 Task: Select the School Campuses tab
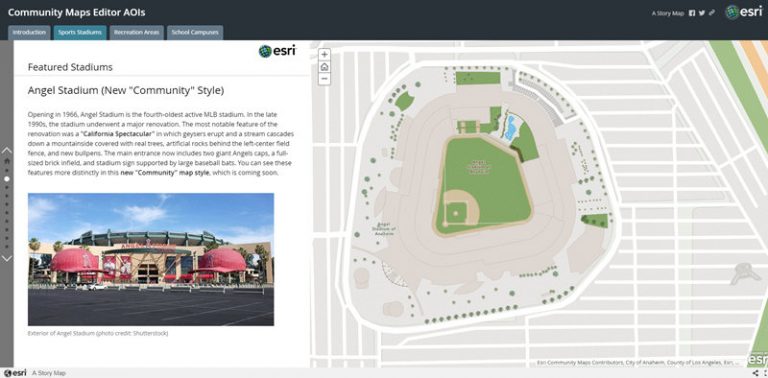195,32
